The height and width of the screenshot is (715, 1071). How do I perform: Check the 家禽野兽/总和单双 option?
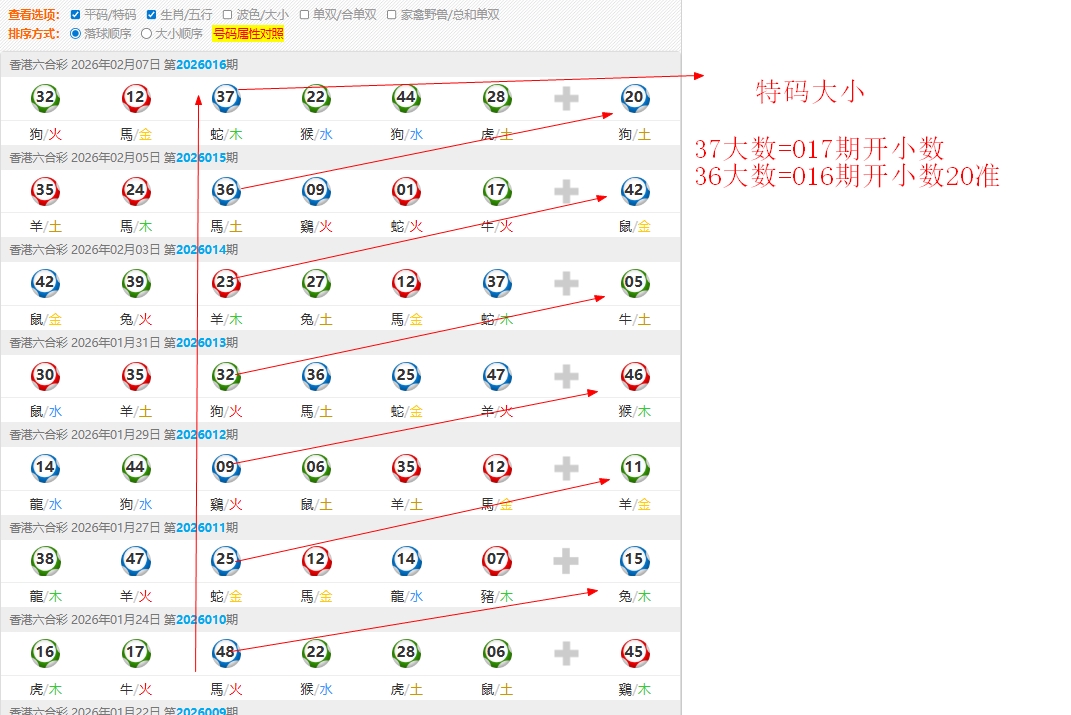[x=392, y=15]
